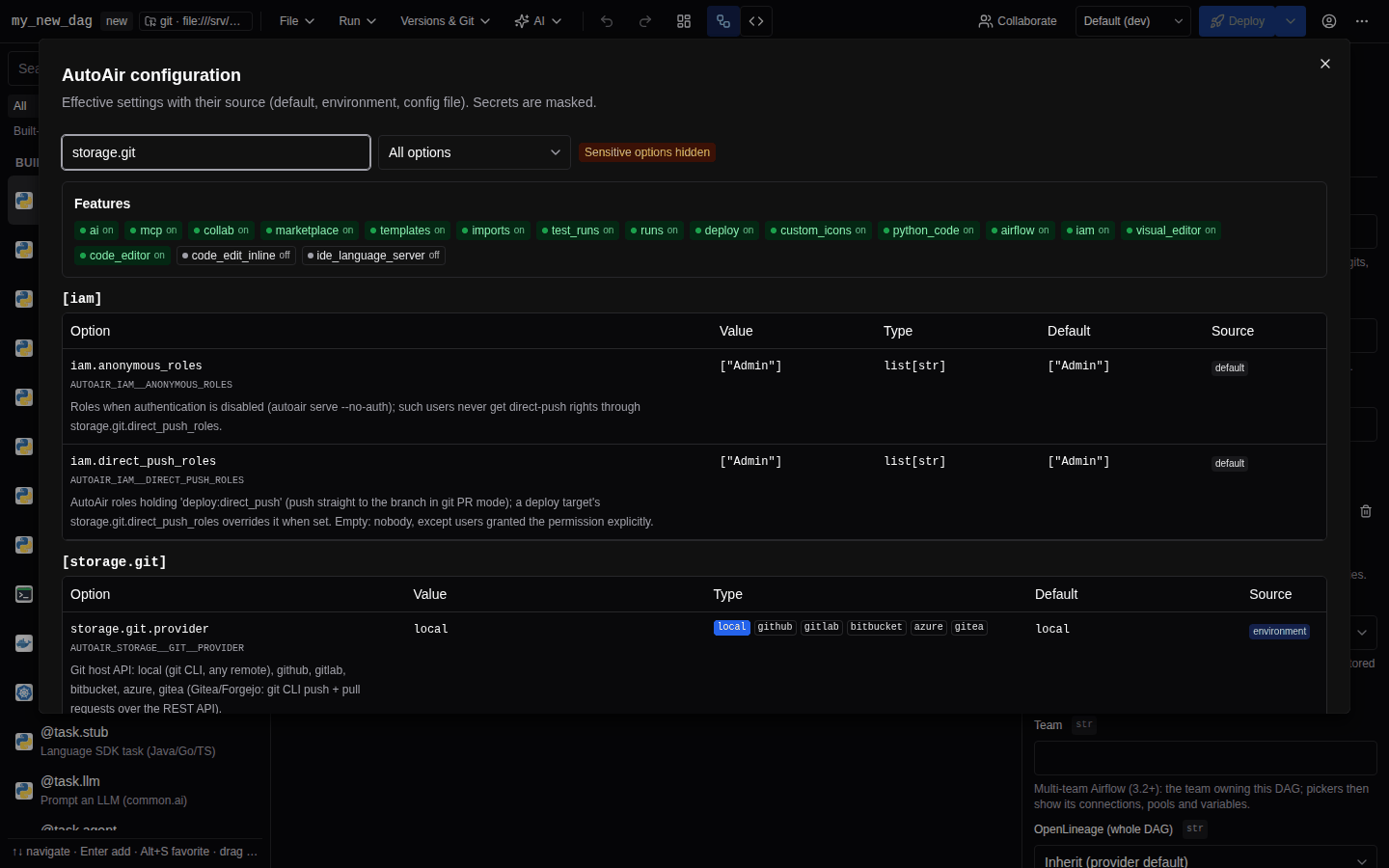This screenshot has width=1389, height=868.
Task: Open the grid layout view icon
Action: click(684, 21)
